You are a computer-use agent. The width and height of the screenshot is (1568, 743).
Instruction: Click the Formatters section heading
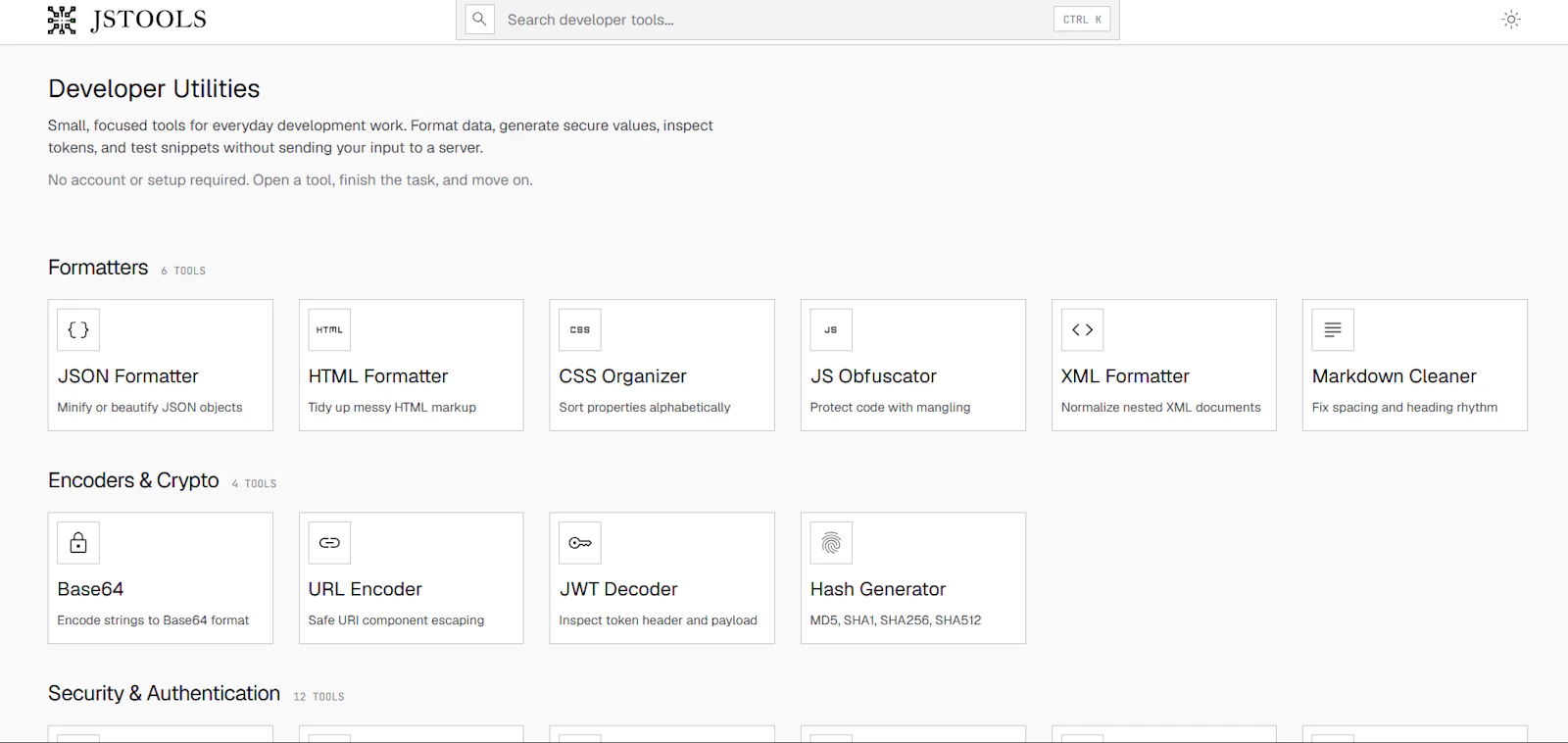tap(98, 268)
